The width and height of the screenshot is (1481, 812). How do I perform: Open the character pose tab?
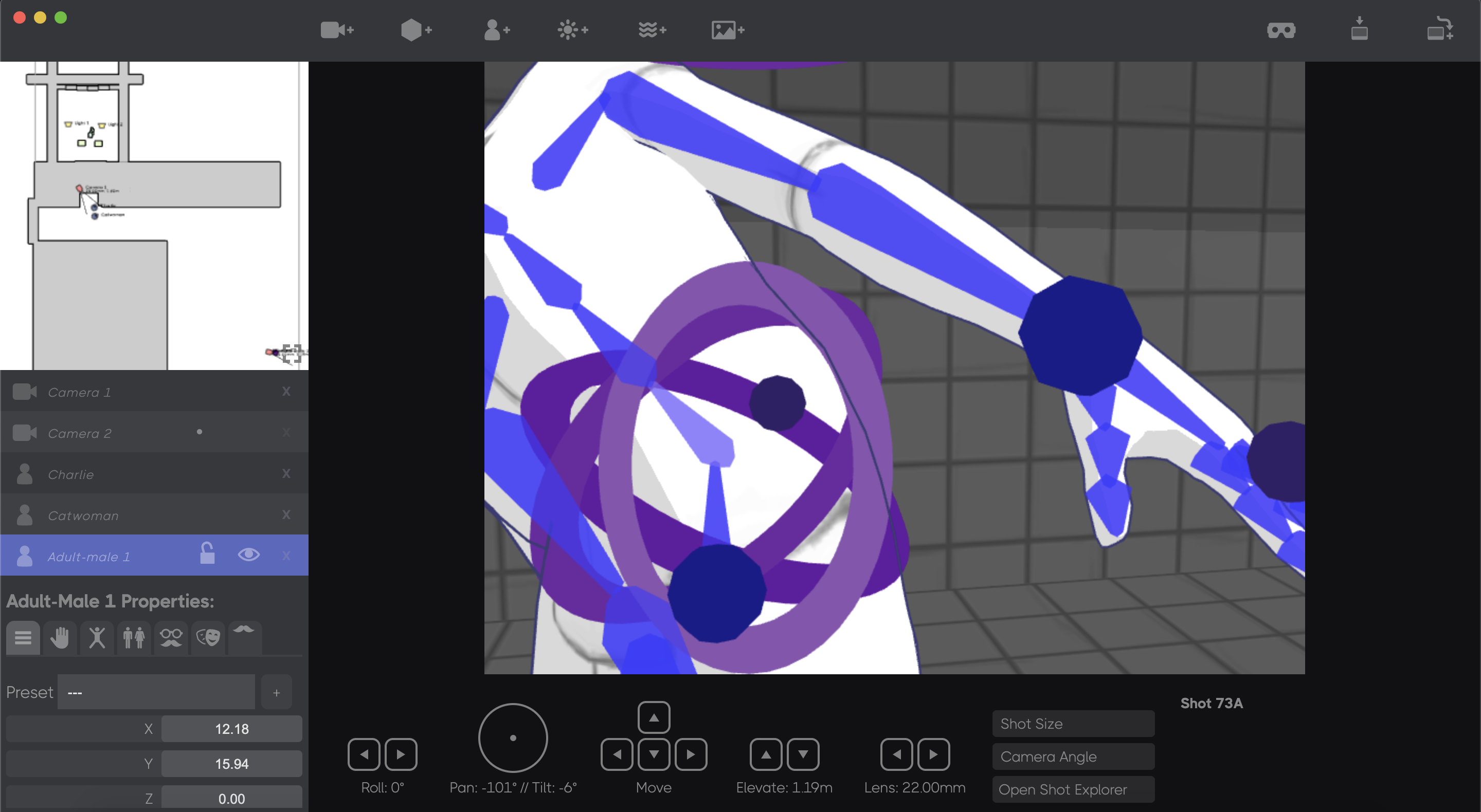coord(97,637)
